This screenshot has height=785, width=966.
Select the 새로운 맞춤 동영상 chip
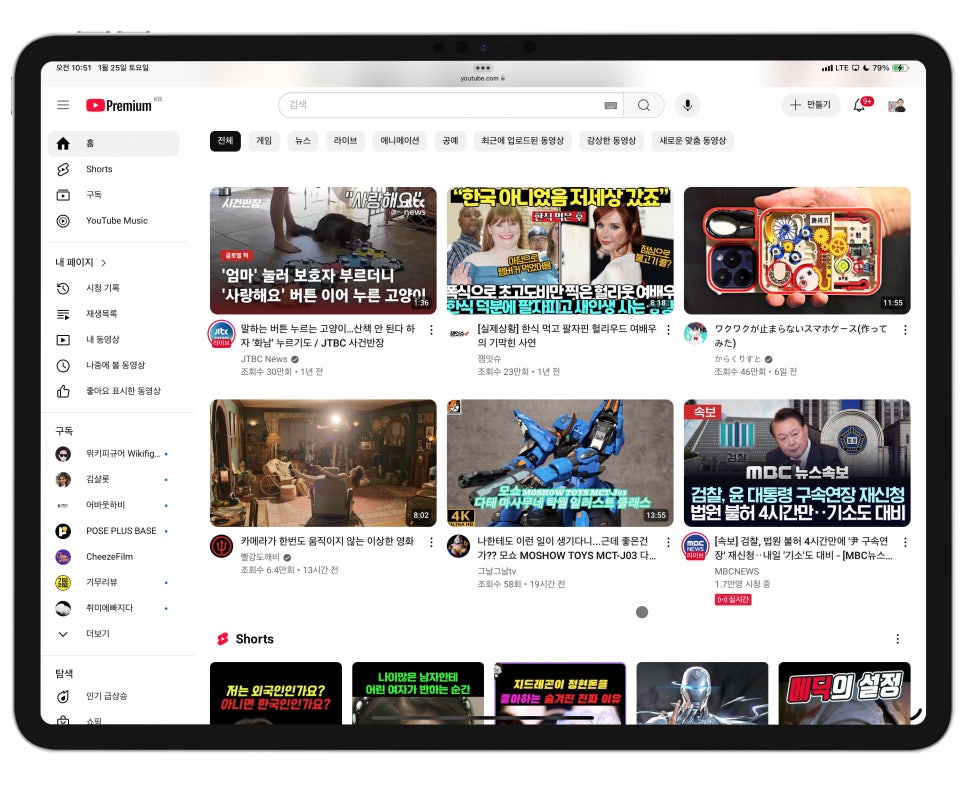(692, 141)
